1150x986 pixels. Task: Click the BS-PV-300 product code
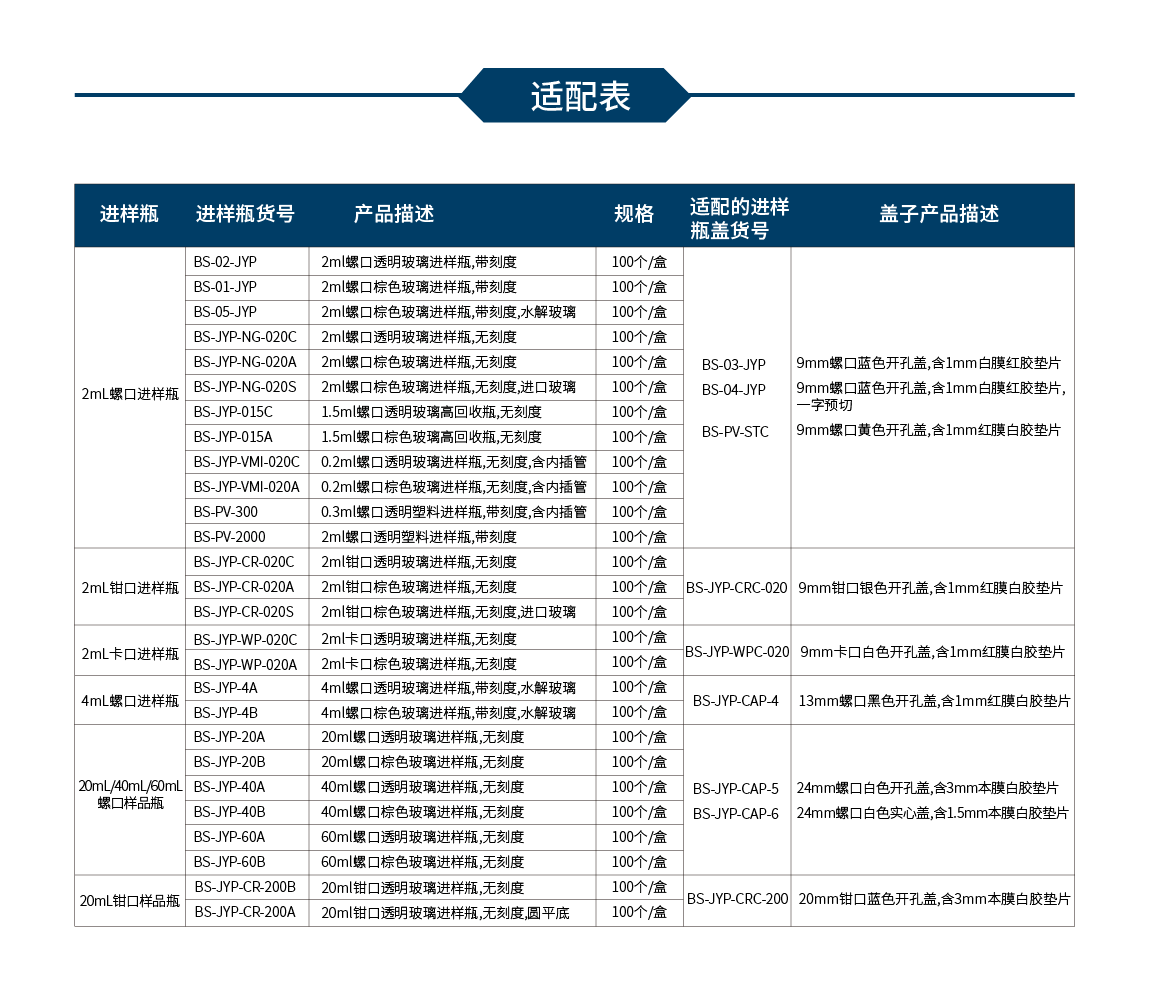click(x=226, y=511)
